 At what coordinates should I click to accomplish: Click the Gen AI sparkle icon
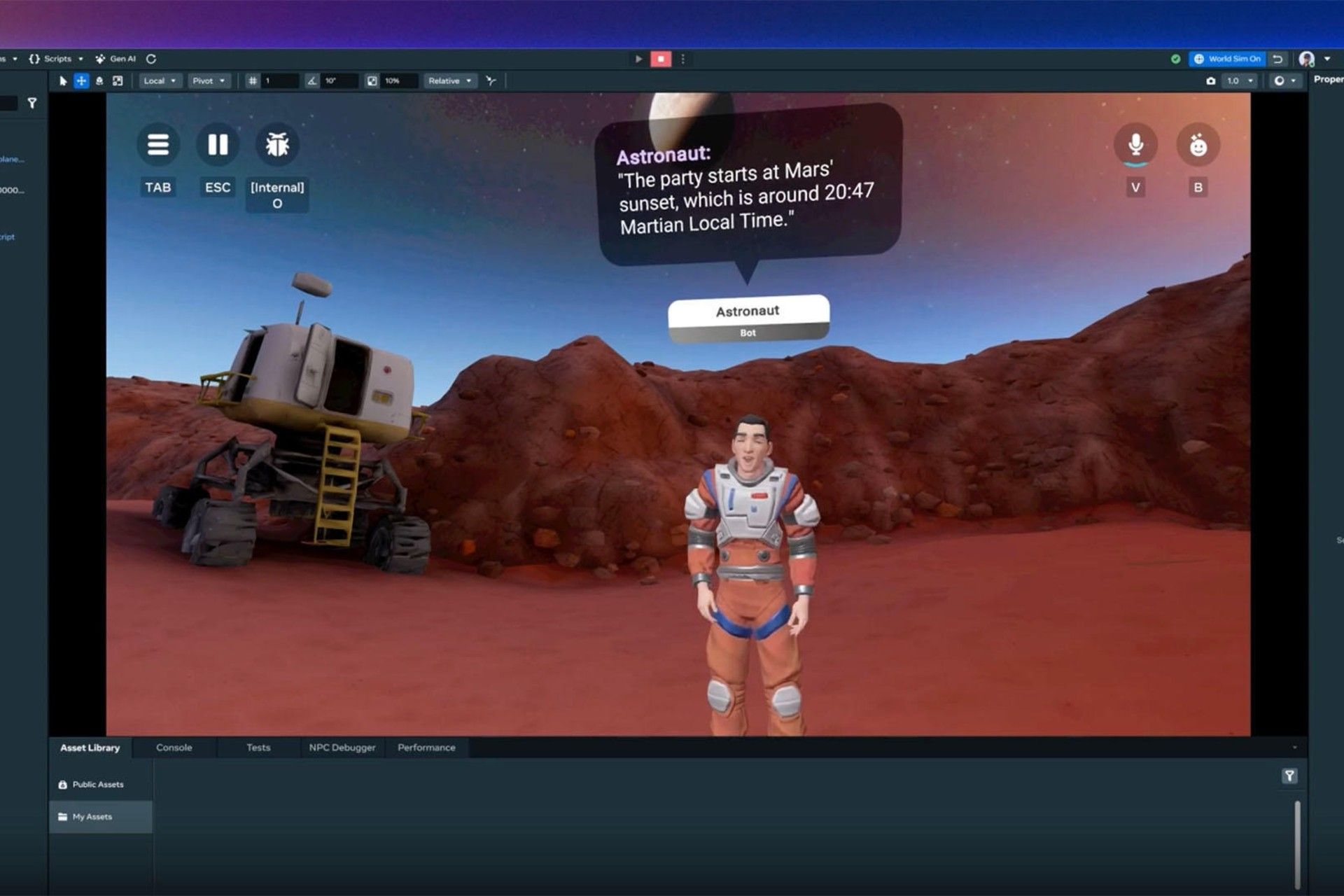(100, 59)
